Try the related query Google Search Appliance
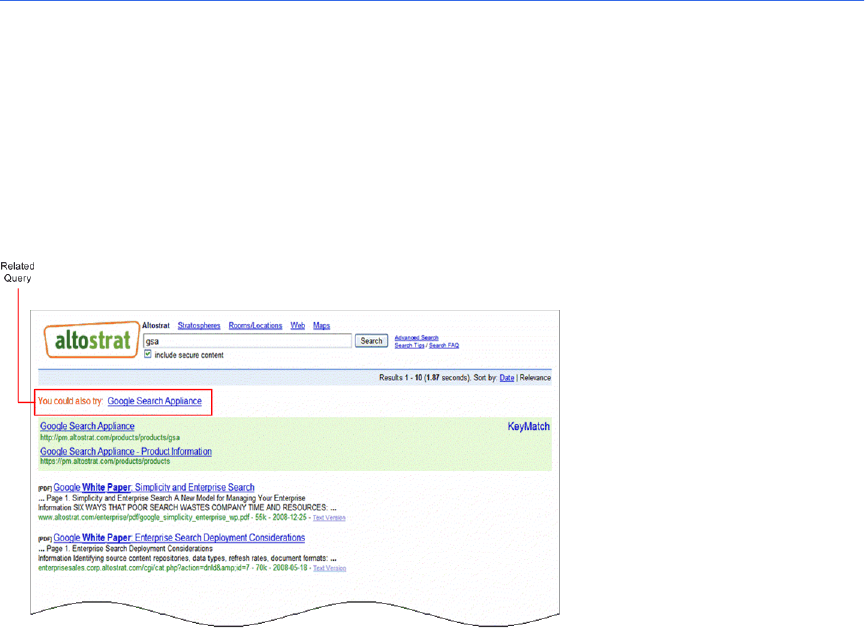Image resolution: width=865 pixels, height=628 pixels. [154, 401]
